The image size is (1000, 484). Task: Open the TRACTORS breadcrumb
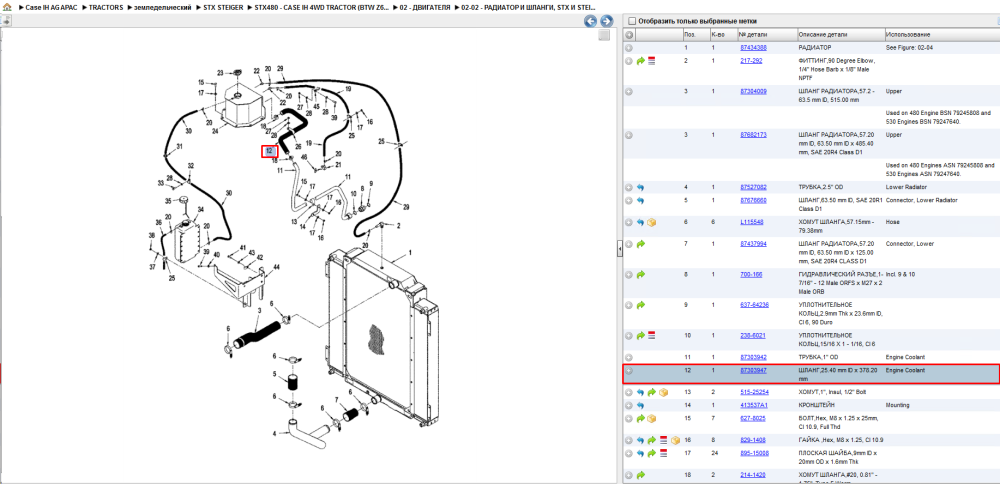(106, 6)
